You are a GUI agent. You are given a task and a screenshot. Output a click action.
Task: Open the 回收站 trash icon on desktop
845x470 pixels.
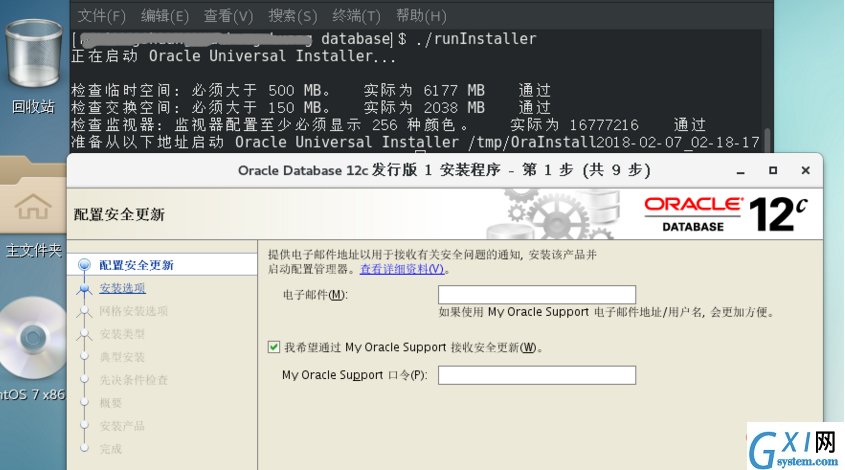[33, 54]
